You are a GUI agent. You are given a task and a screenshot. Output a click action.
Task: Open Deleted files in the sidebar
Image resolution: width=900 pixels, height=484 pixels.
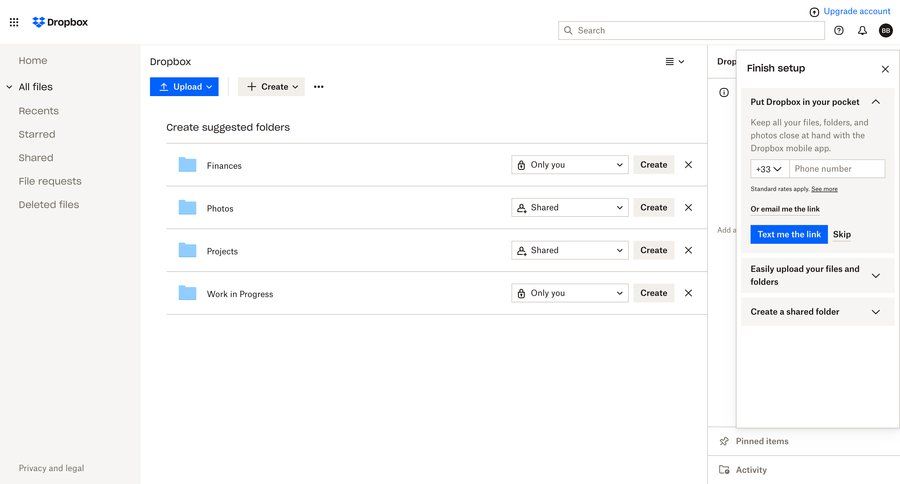coord(49,204)
